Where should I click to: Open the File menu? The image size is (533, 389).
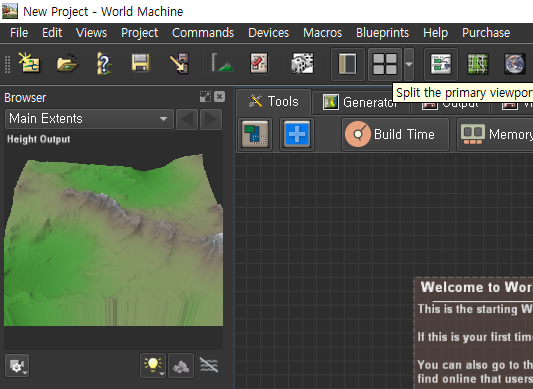click(x=19, y=33)
